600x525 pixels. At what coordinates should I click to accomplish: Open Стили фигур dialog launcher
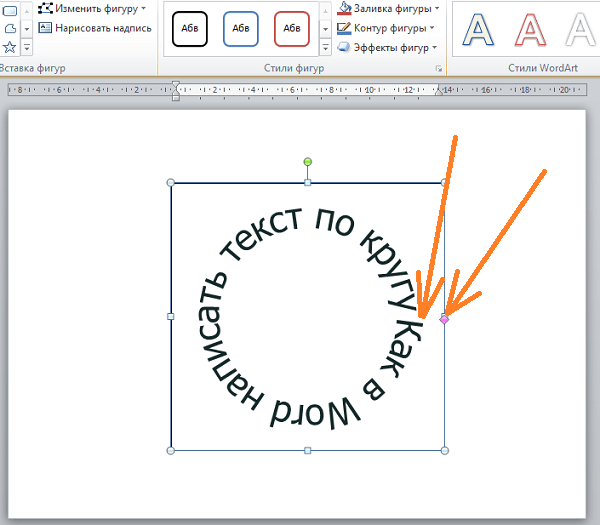coord(439,69)
